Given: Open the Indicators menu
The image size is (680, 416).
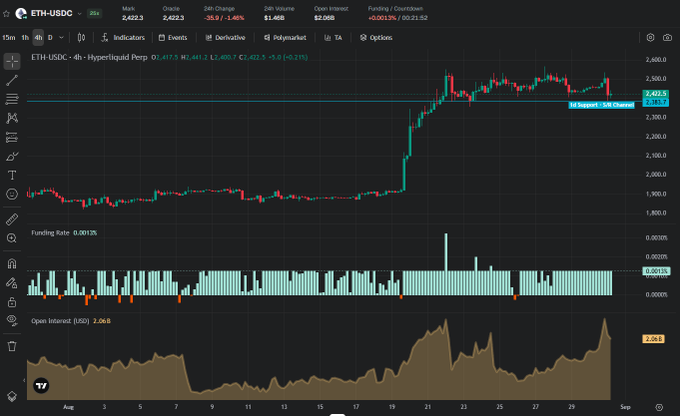Looking at the screenshot, I should click(123, 38).
